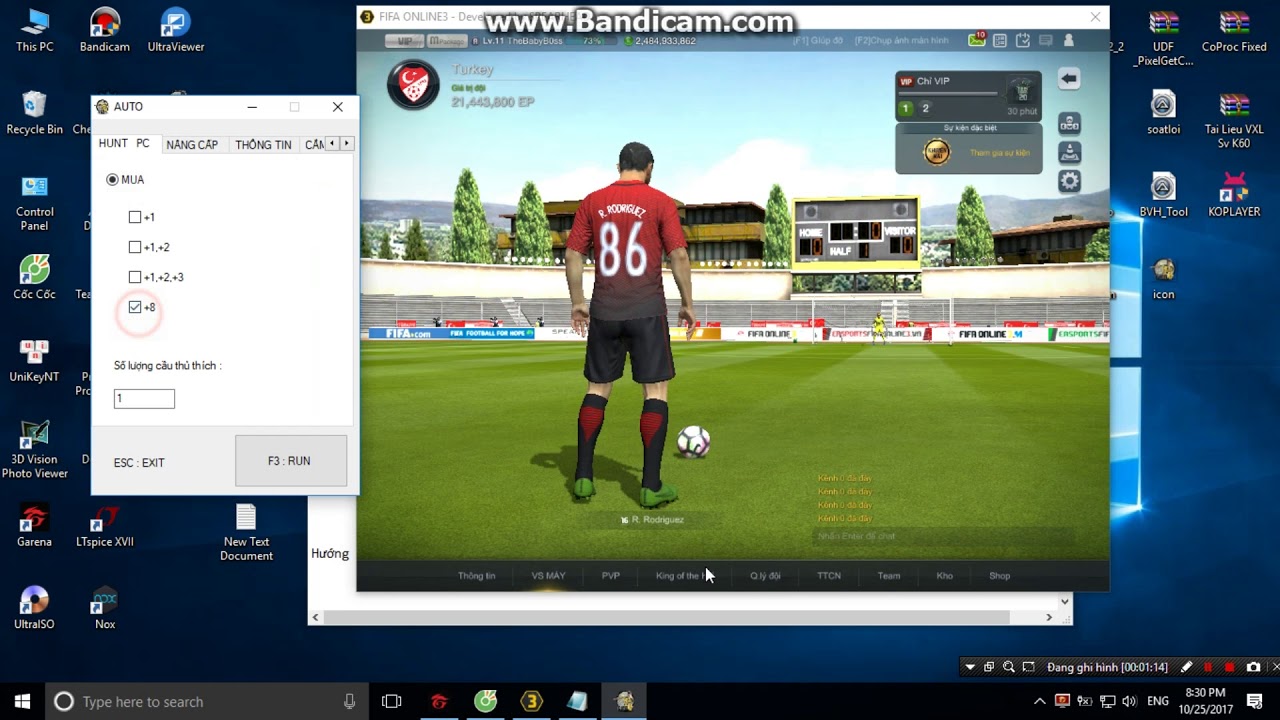Screen dimensions: 1280x720
Task: Click the squad formation icon above the cone icon
Action: click(x=1069, y=124)
